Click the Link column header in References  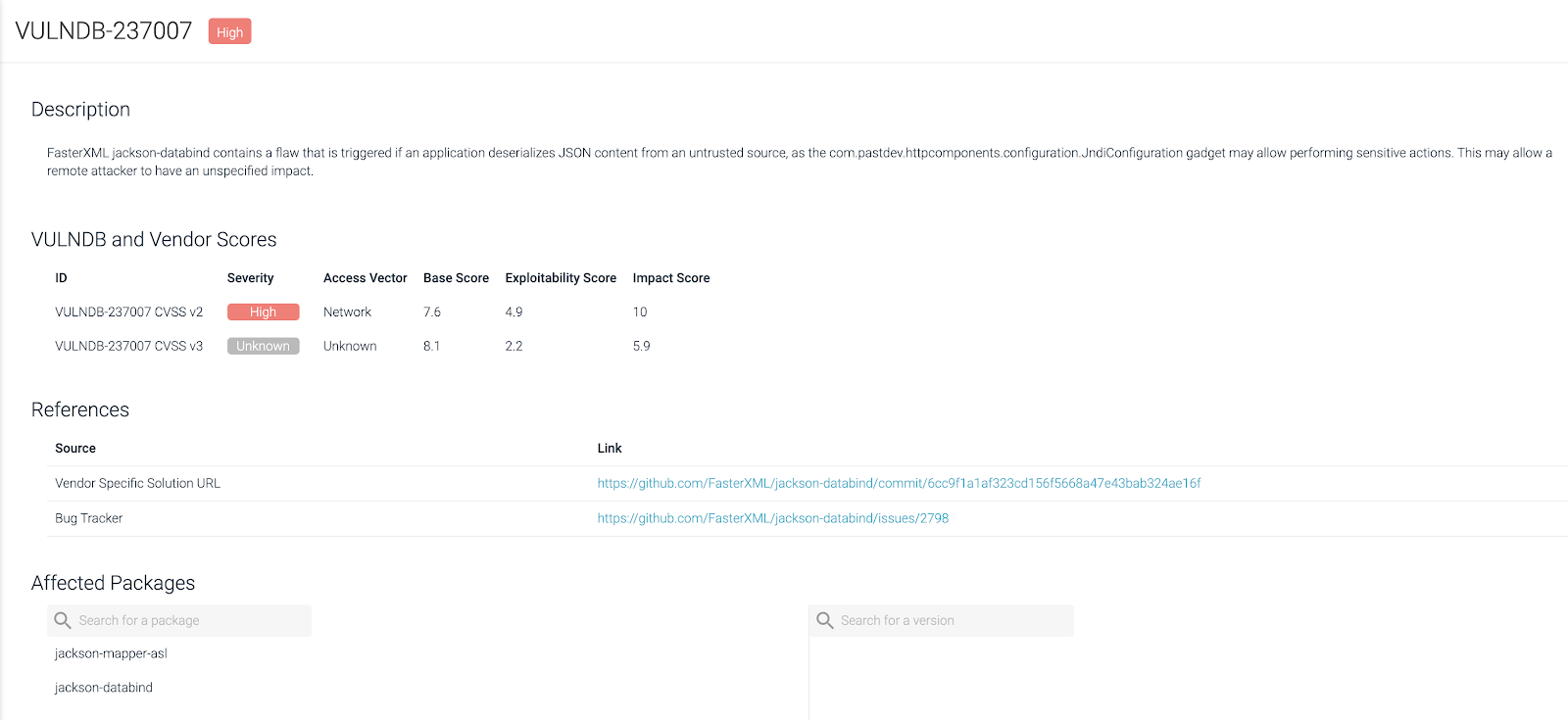(x=610, y=448)
